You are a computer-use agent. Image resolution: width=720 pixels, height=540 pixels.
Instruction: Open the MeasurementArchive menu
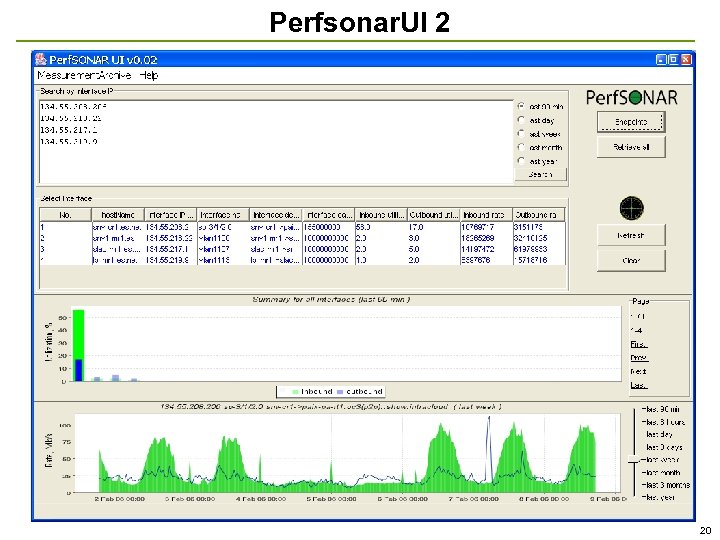tap(84, 75)
